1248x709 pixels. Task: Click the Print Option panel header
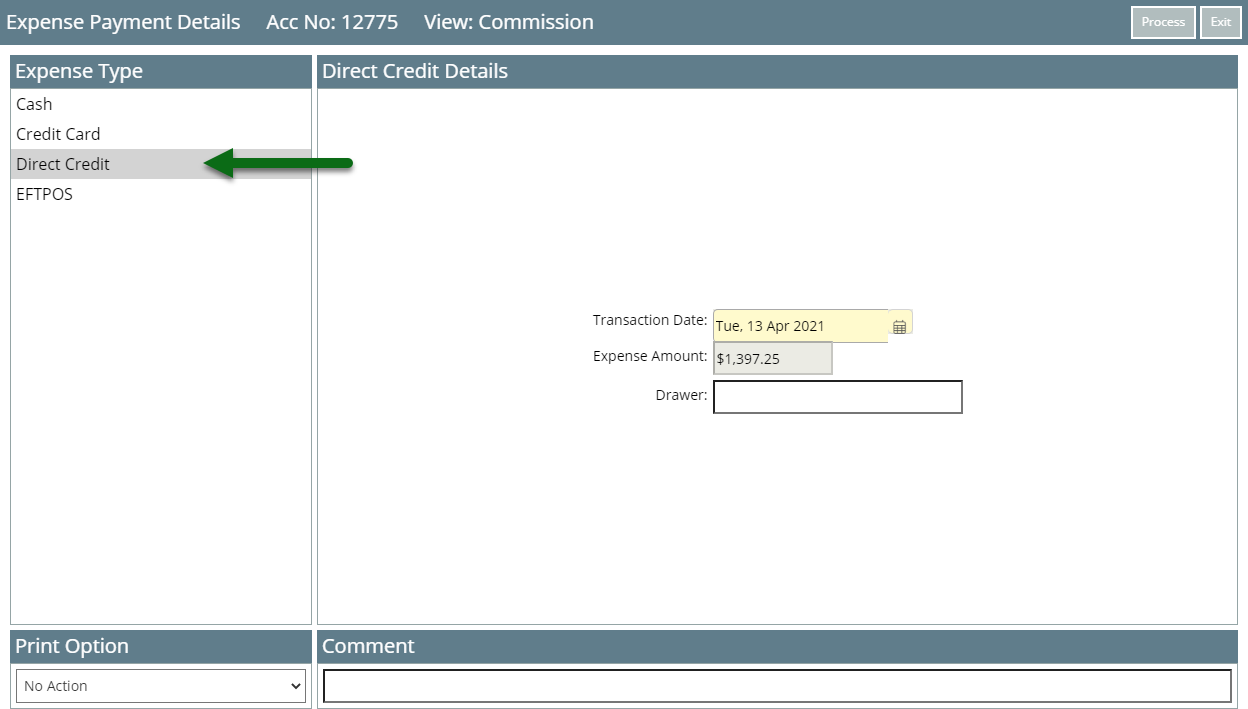click(161, 646)
